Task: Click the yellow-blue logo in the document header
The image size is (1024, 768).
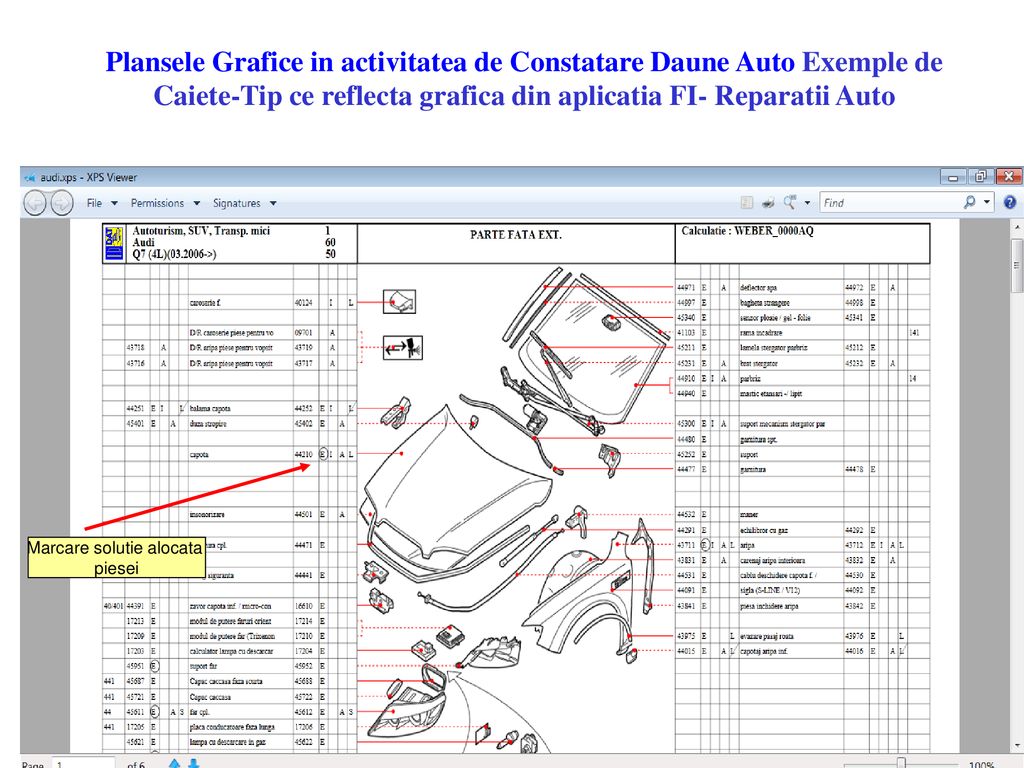Action: [x=114, y=244]
